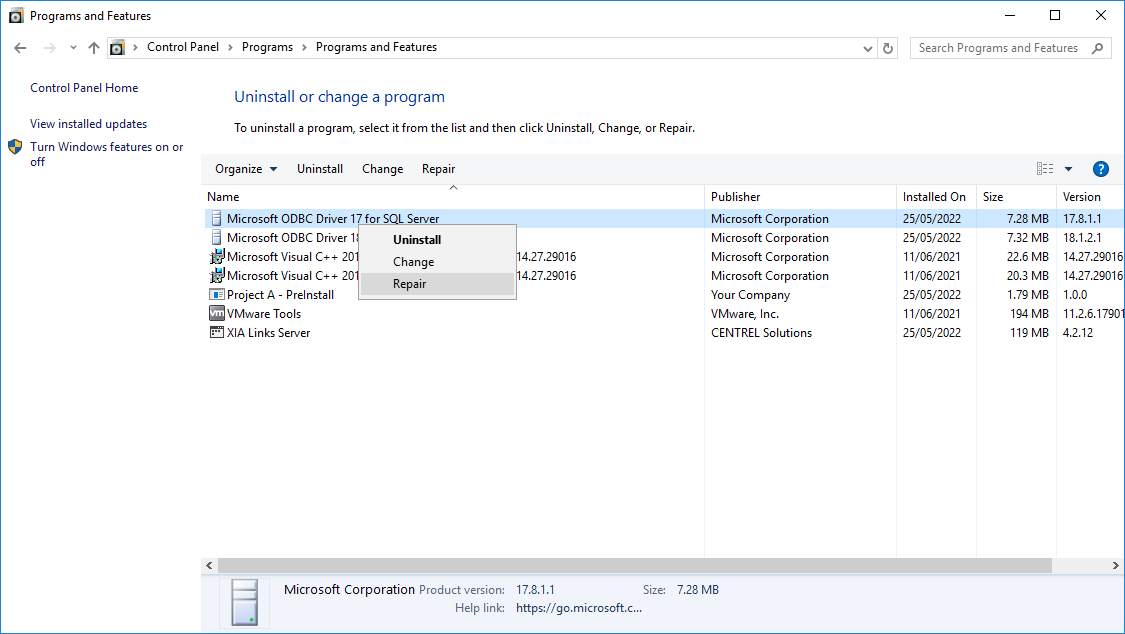1125x634 pixels.
Task: Click the ODBC Driver 18 row icon
Action: tap(216, 237)
